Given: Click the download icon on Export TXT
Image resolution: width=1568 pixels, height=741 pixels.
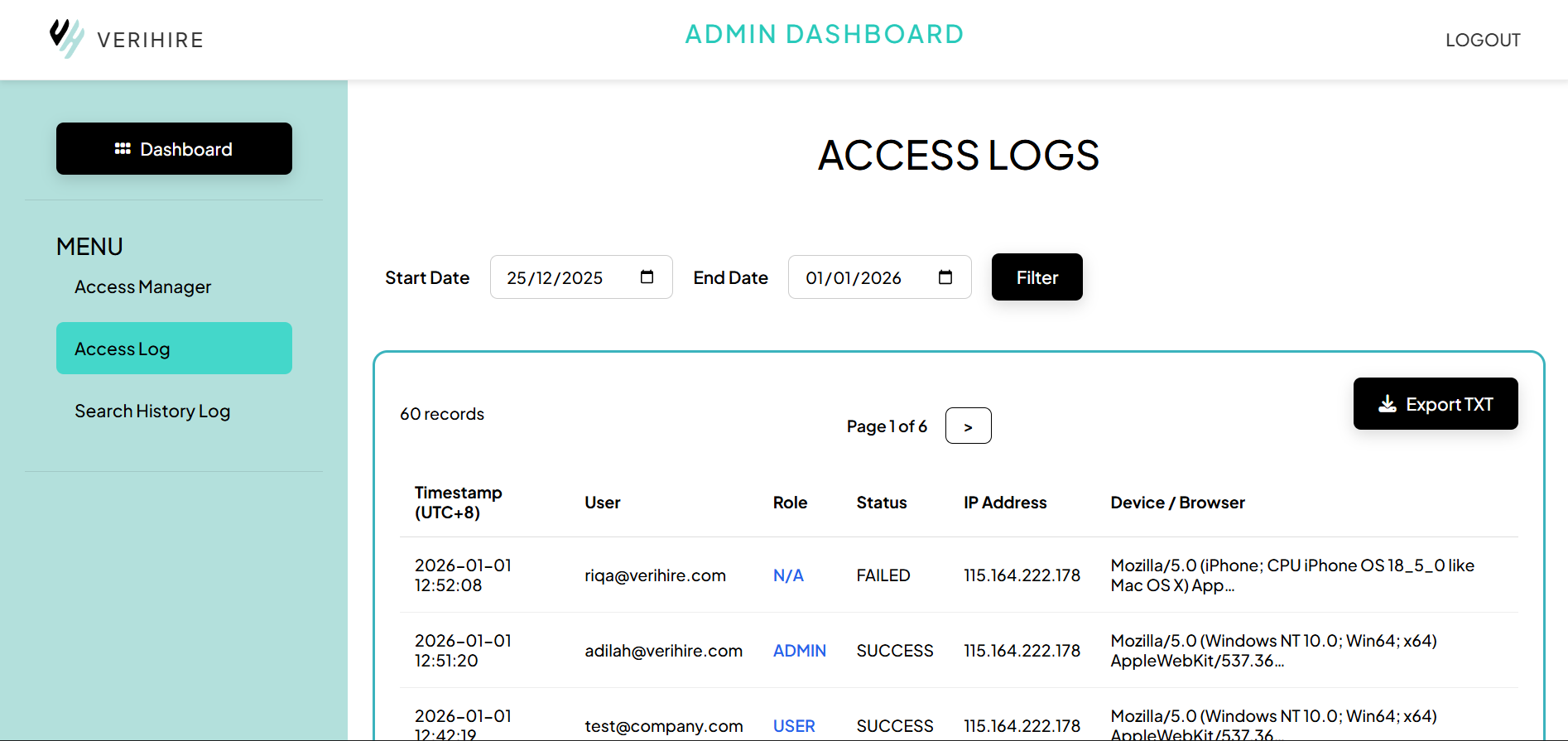Looking at the screenshot, I should 1387,404.
